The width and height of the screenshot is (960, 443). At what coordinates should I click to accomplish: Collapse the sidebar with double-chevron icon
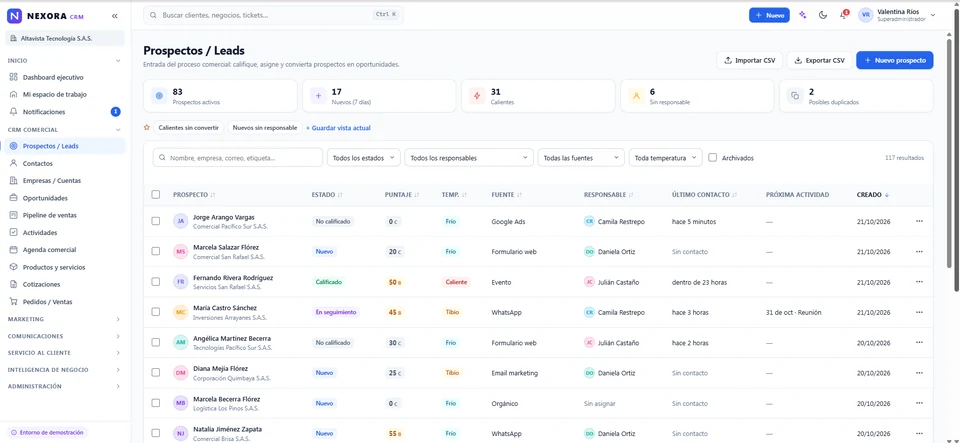[x=114, y=16]
